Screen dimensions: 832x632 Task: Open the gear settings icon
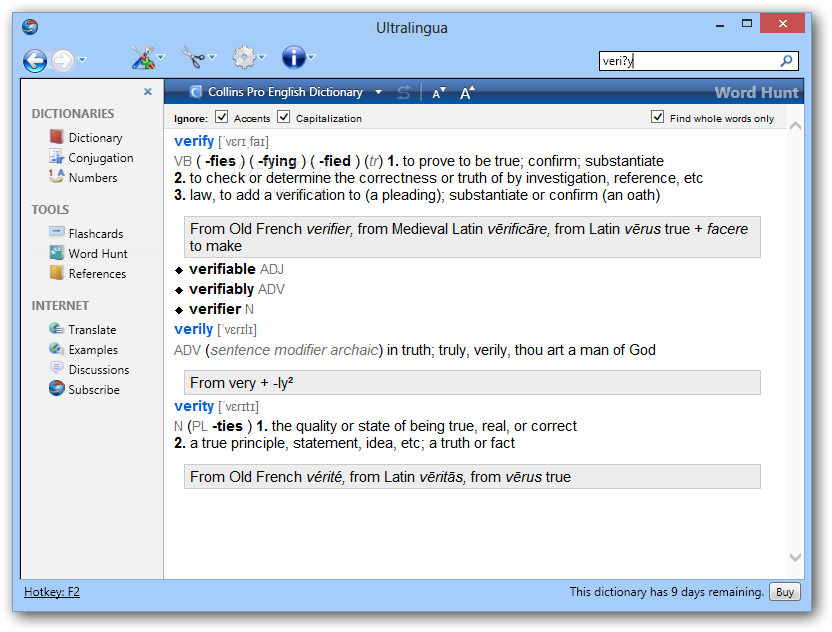pyautogui.click(x=244, y=57)
